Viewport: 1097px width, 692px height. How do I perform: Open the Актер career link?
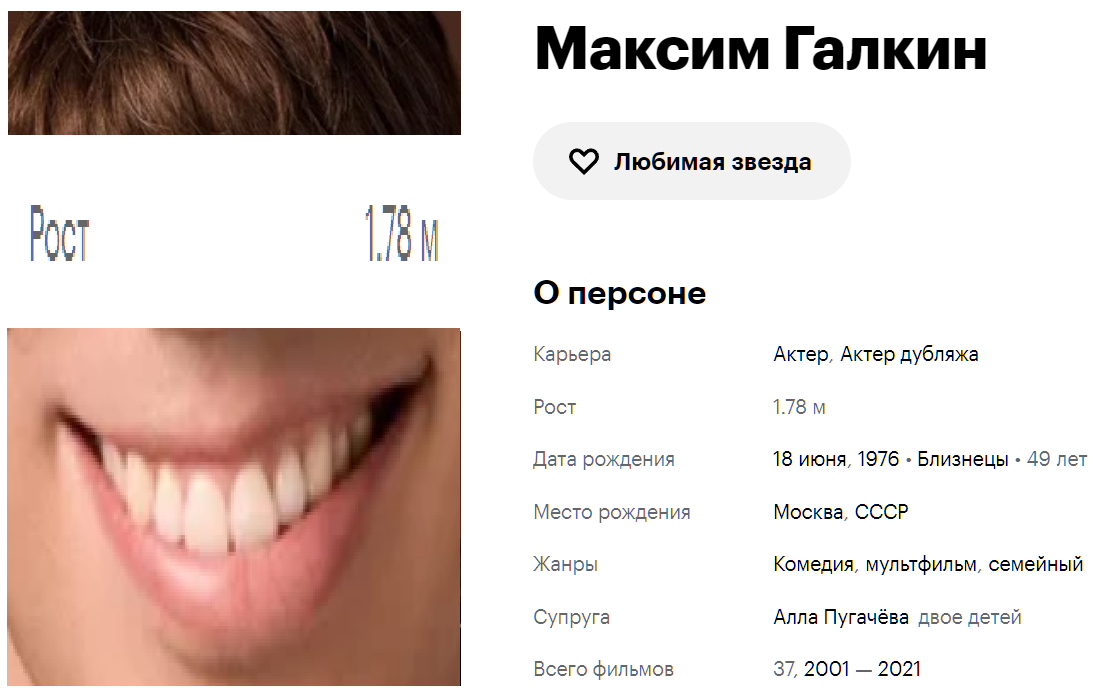(801, 354)
